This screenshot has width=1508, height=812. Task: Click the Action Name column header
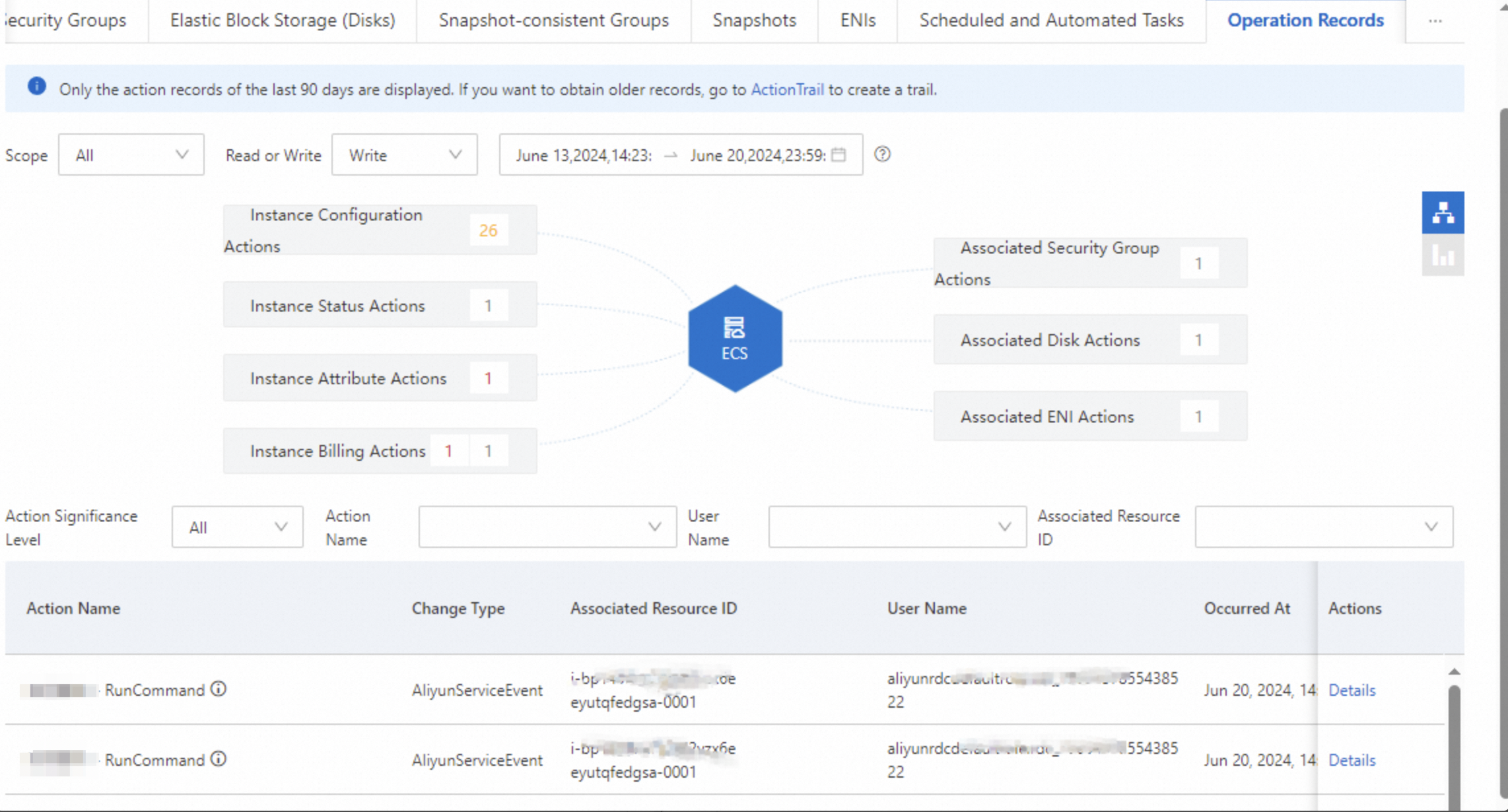pyautogui.click(x=73, y=608)
